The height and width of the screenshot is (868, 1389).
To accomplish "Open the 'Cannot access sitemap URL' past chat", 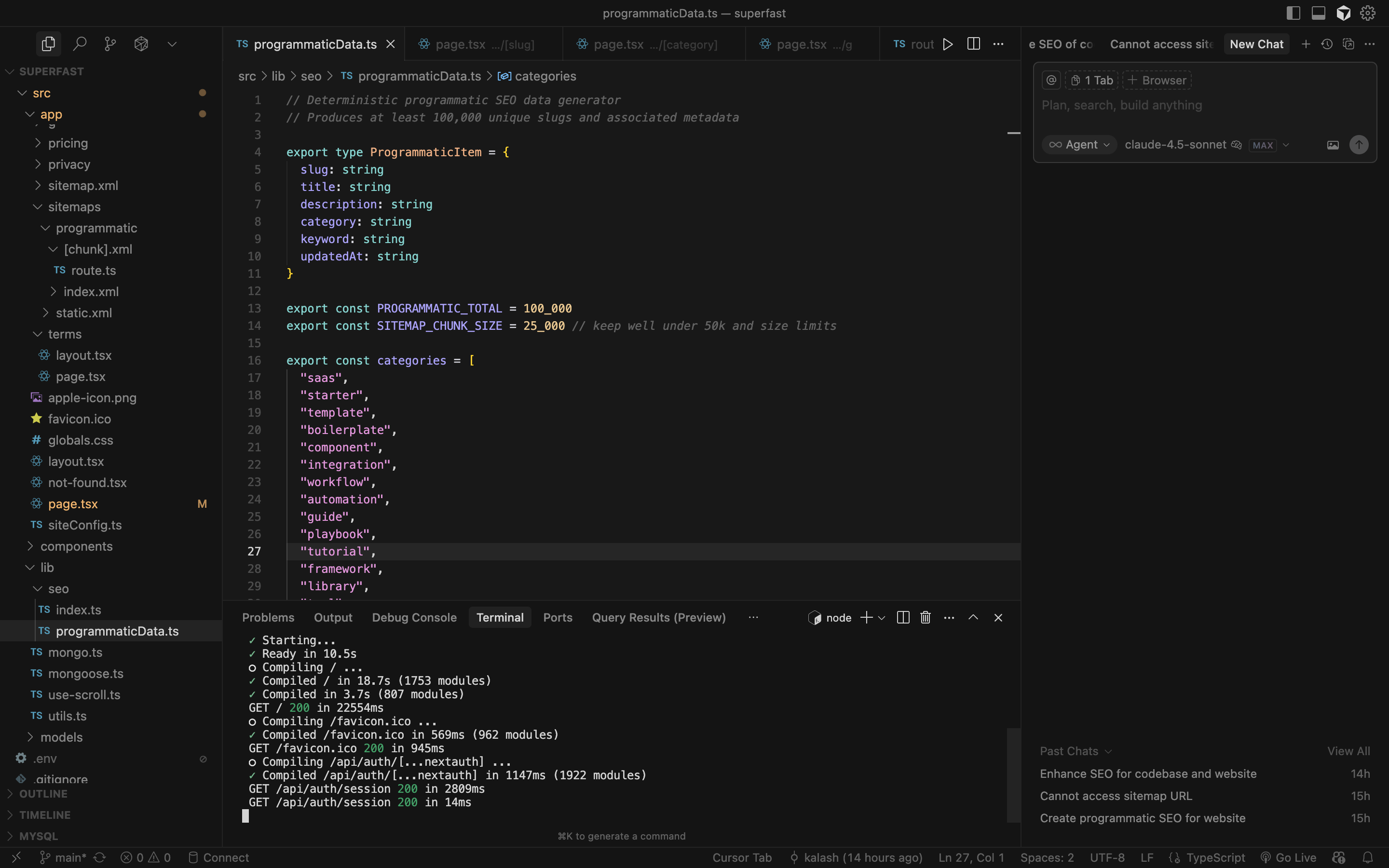I will click(1116, 796).
